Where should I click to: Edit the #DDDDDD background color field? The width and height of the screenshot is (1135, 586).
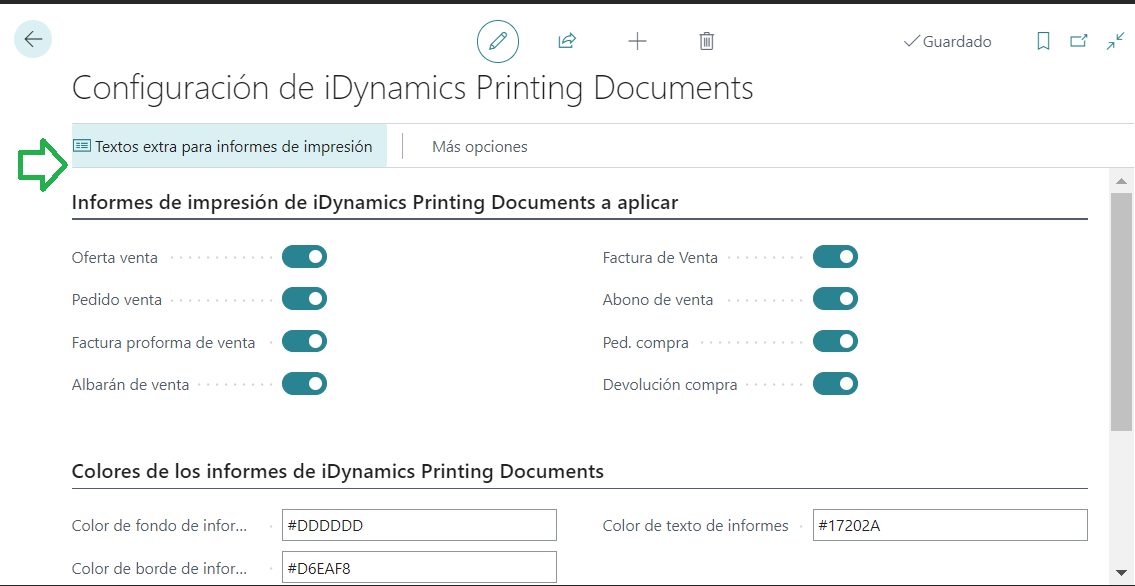click(x=419, y=525)
